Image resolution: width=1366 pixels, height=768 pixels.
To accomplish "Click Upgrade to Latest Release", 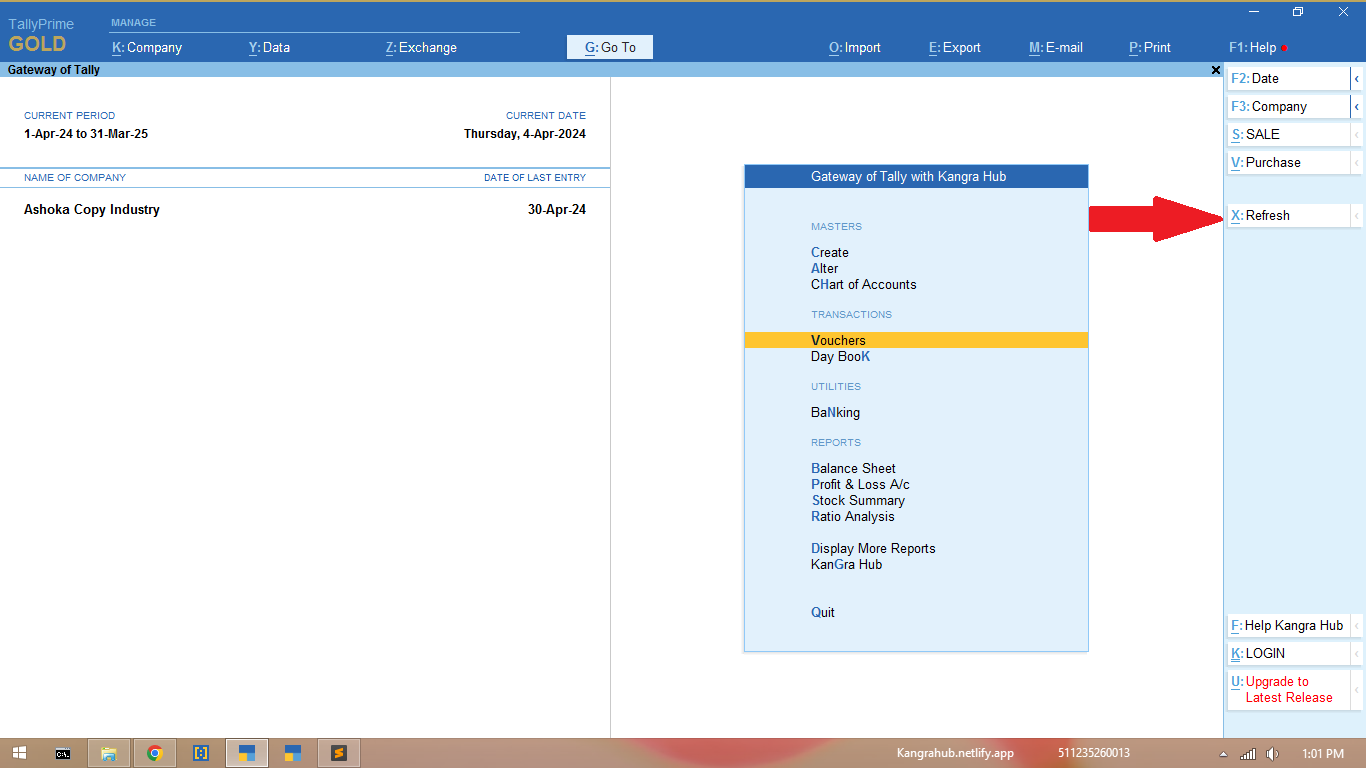I will [1287, 689].
